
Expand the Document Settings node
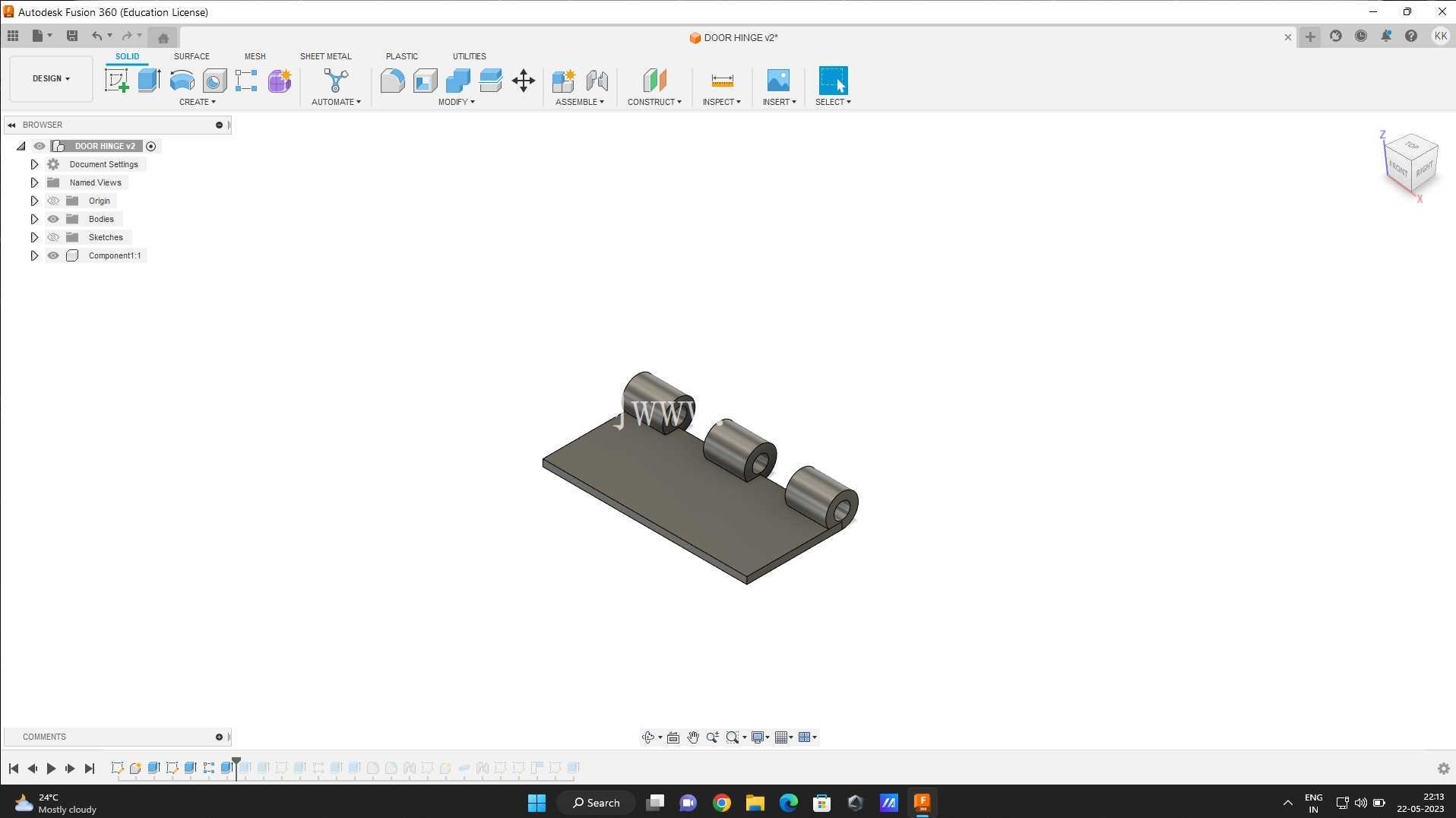[34, 164]
